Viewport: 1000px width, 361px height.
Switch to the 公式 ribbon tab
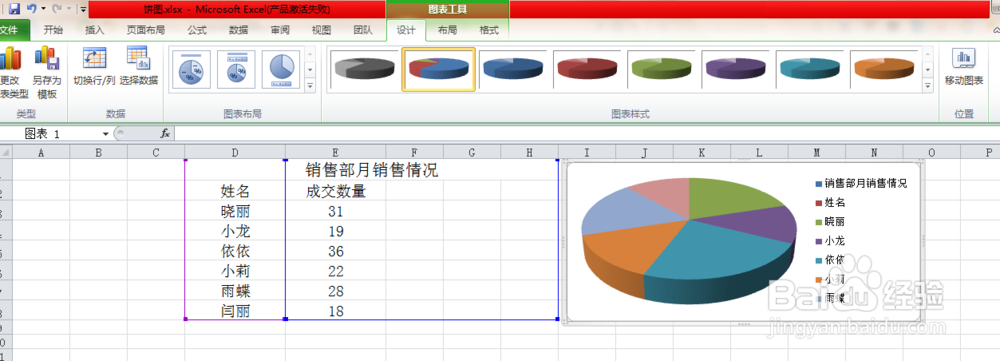(197, 30)
